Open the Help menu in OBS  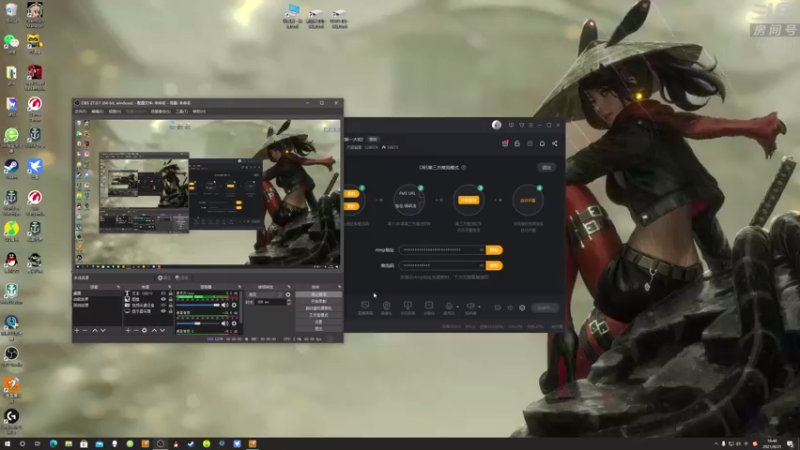[x=199, y=111]
